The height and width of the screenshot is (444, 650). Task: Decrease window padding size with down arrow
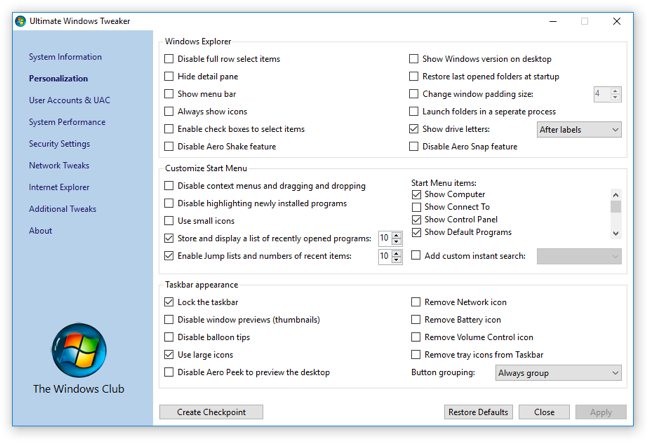(x=616, y=97)
